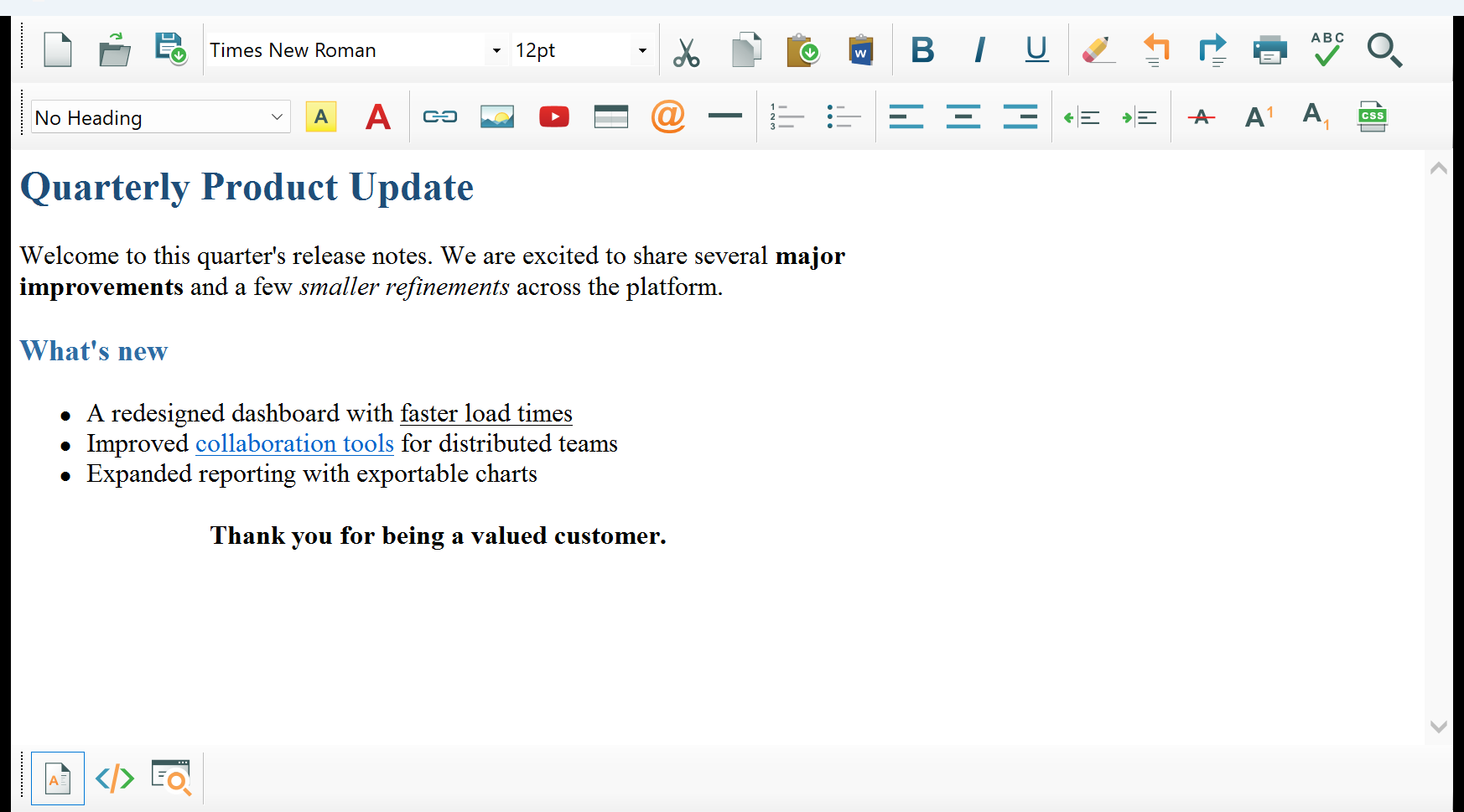Image resolution: width=1464 pixels, height=812 pixels.
Task: Expand the 12pt font size dropdown
Action: (x=583, y=50)
